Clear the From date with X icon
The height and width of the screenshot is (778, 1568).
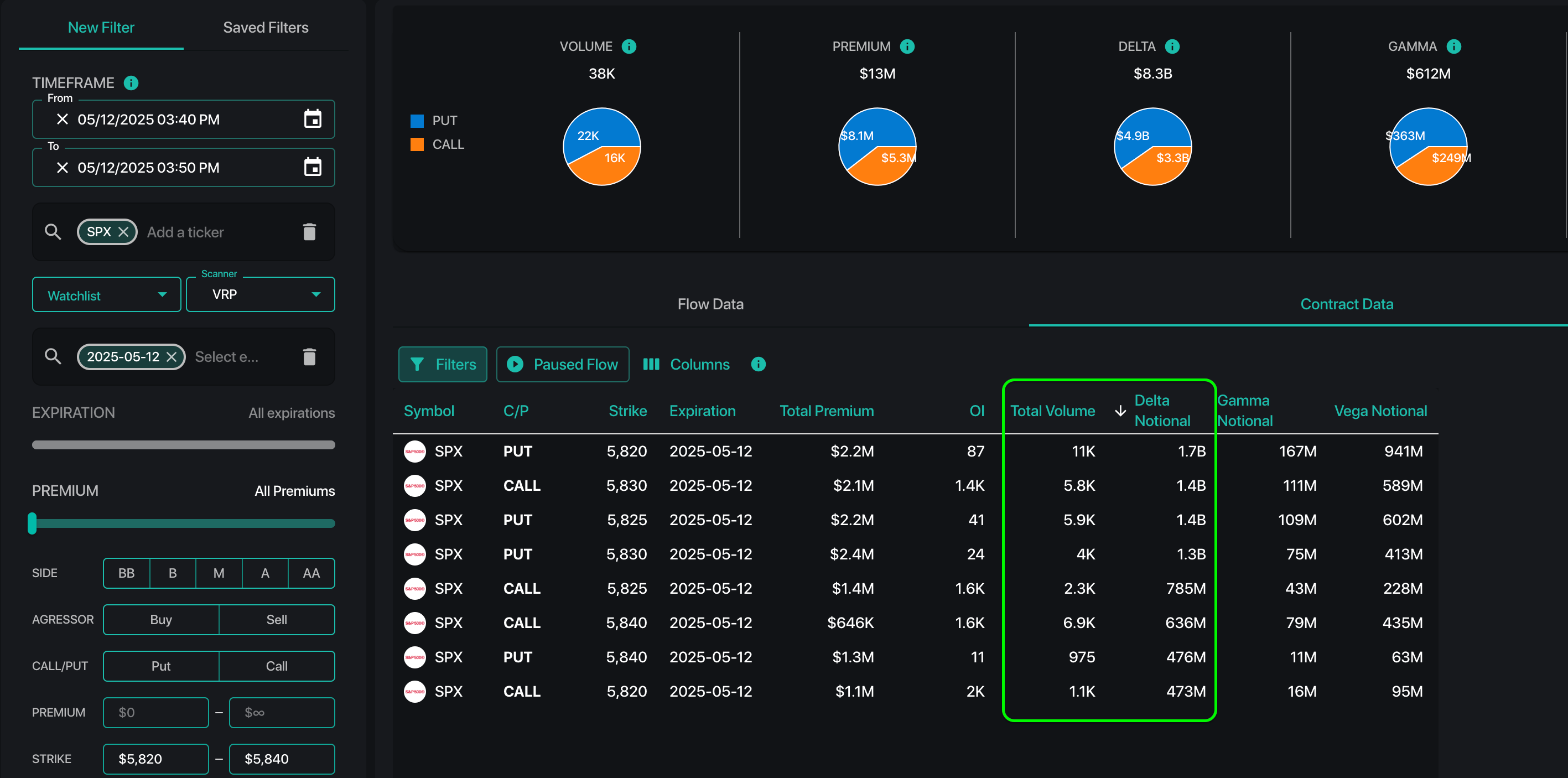coord(62,120)
